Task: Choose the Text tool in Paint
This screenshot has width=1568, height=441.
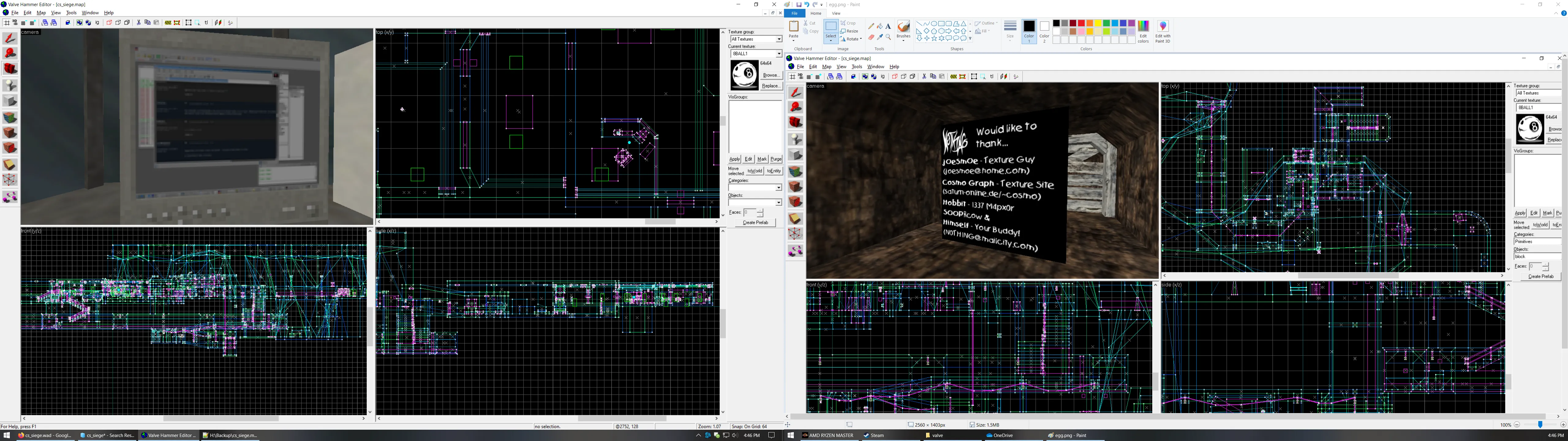Action: (888, 26)
